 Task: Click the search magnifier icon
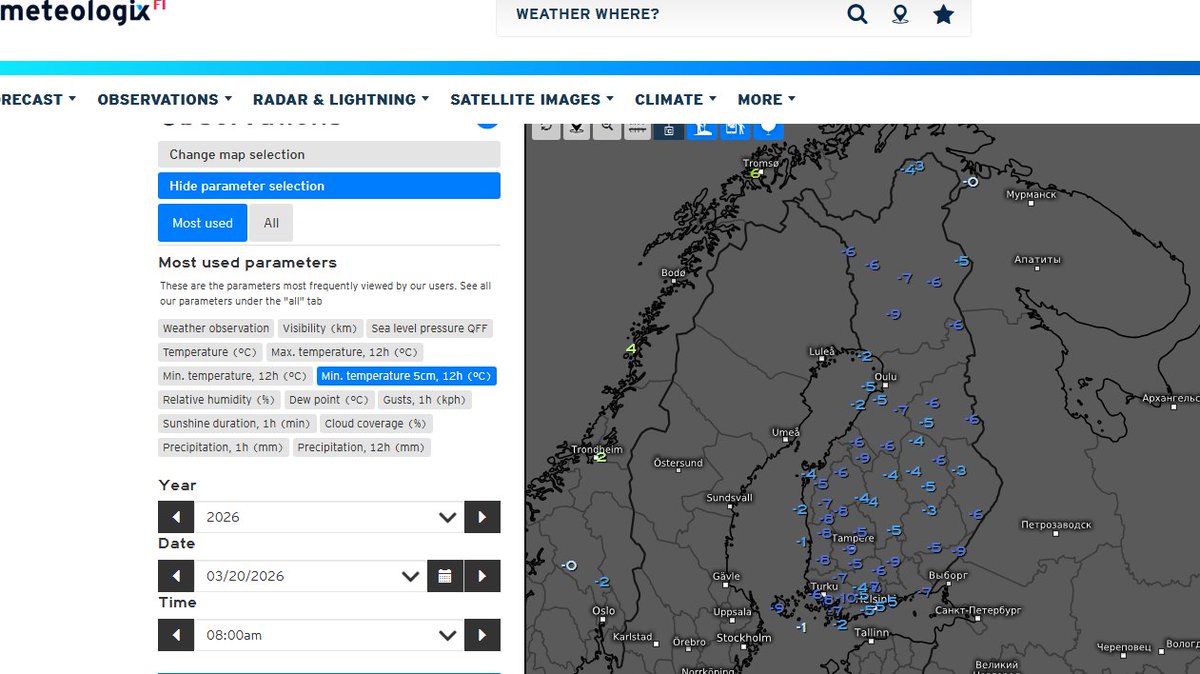click(857, 14)
